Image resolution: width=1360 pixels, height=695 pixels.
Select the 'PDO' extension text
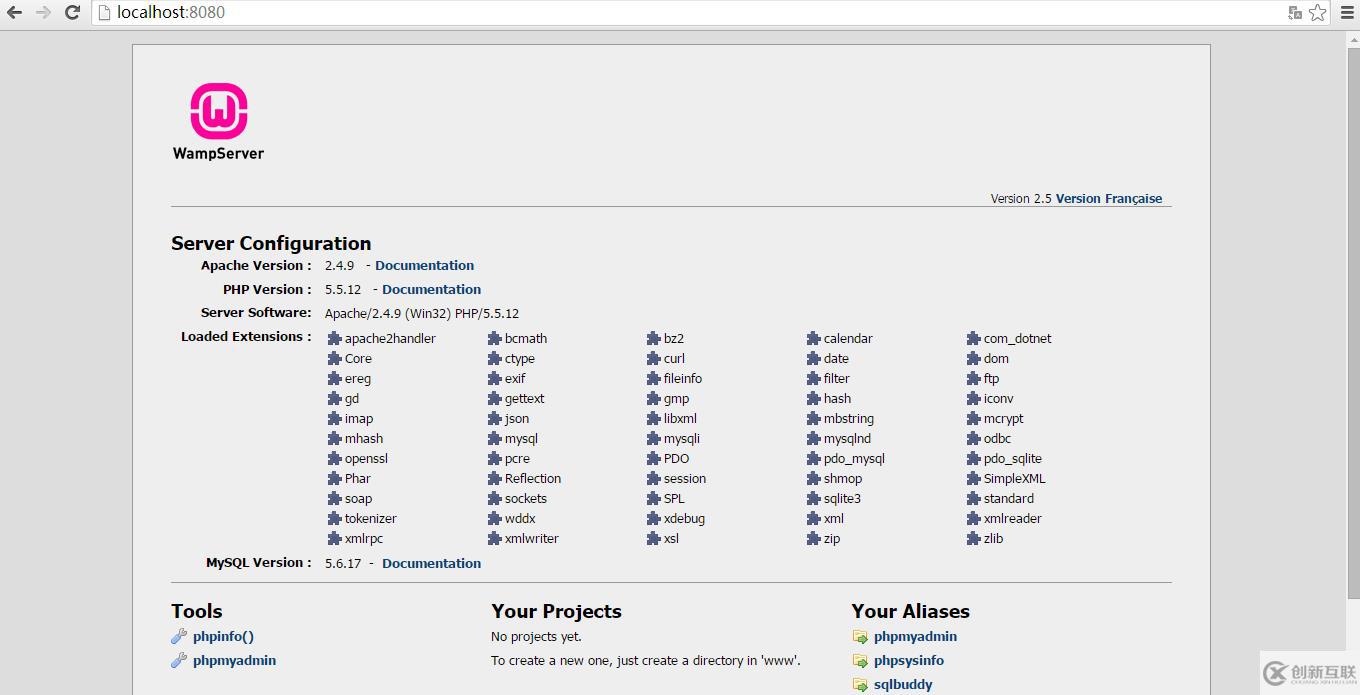[x=677, y=459]
